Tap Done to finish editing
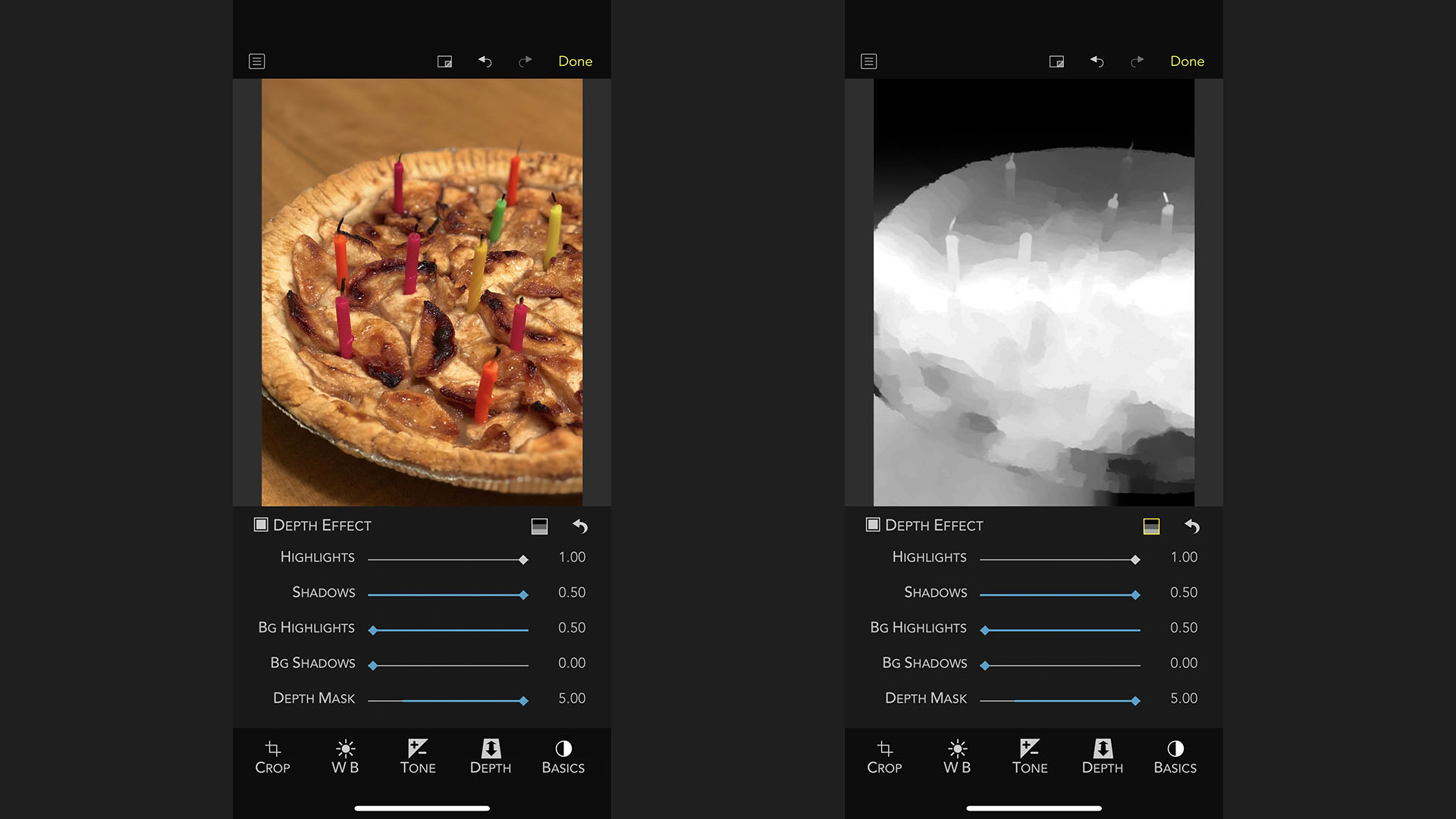1456x819 pixels. [x=575, y=61]
